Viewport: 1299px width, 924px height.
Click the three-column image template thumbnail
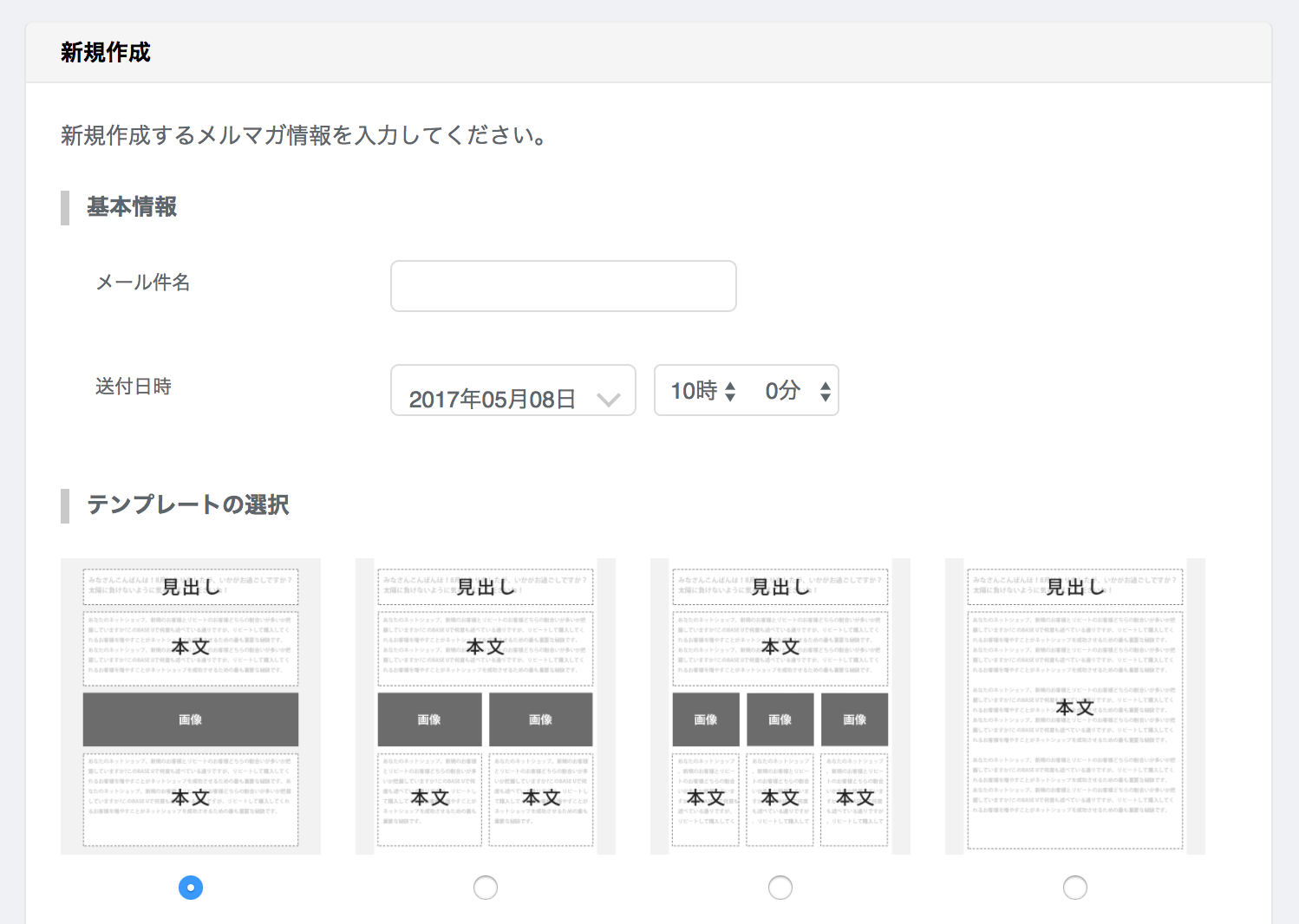[x=780, y=706]
